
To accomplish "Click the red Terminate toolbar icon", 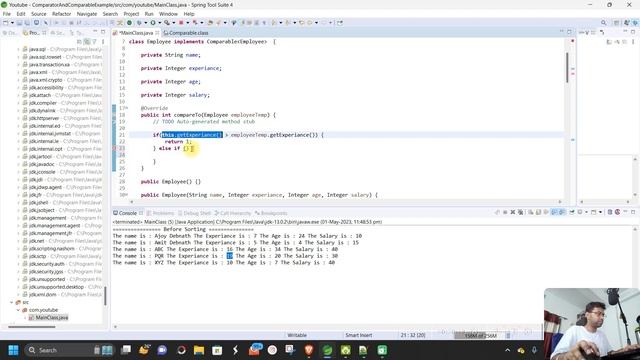I will pyautogui.click(x=181, y=23).
